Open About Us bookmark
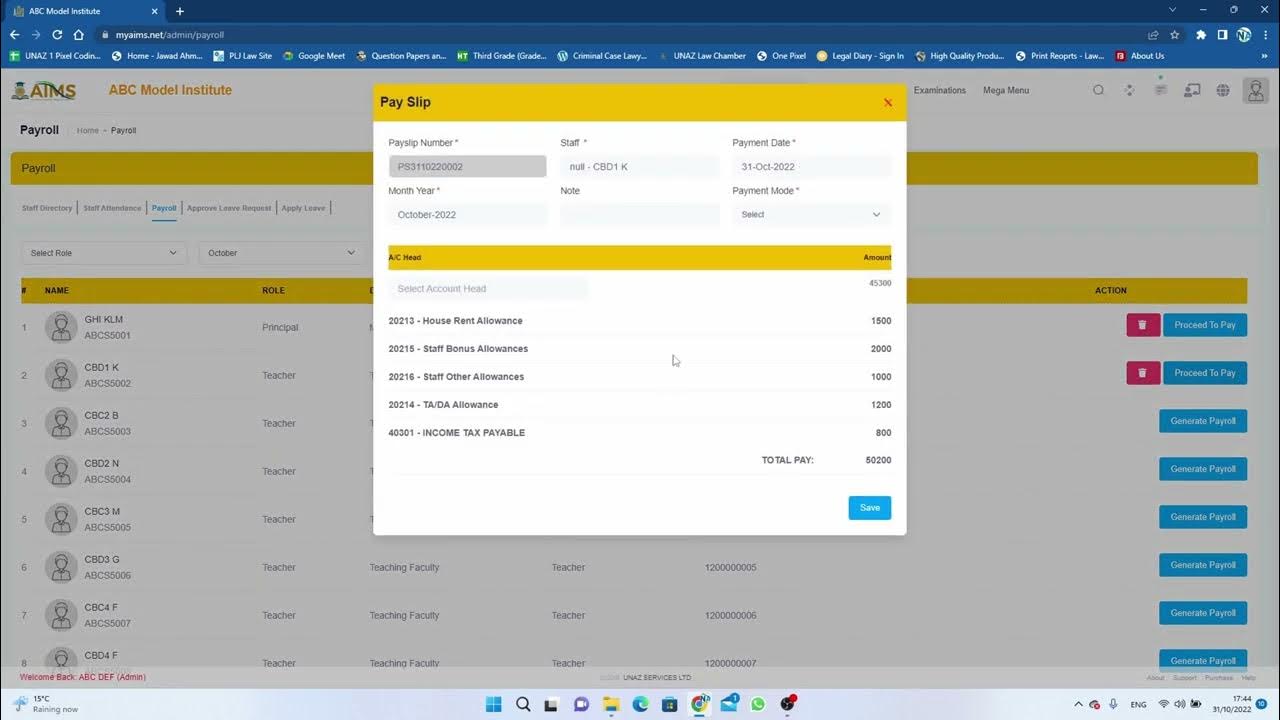This screenshot has height=720, width=1280. [1140, 56]
